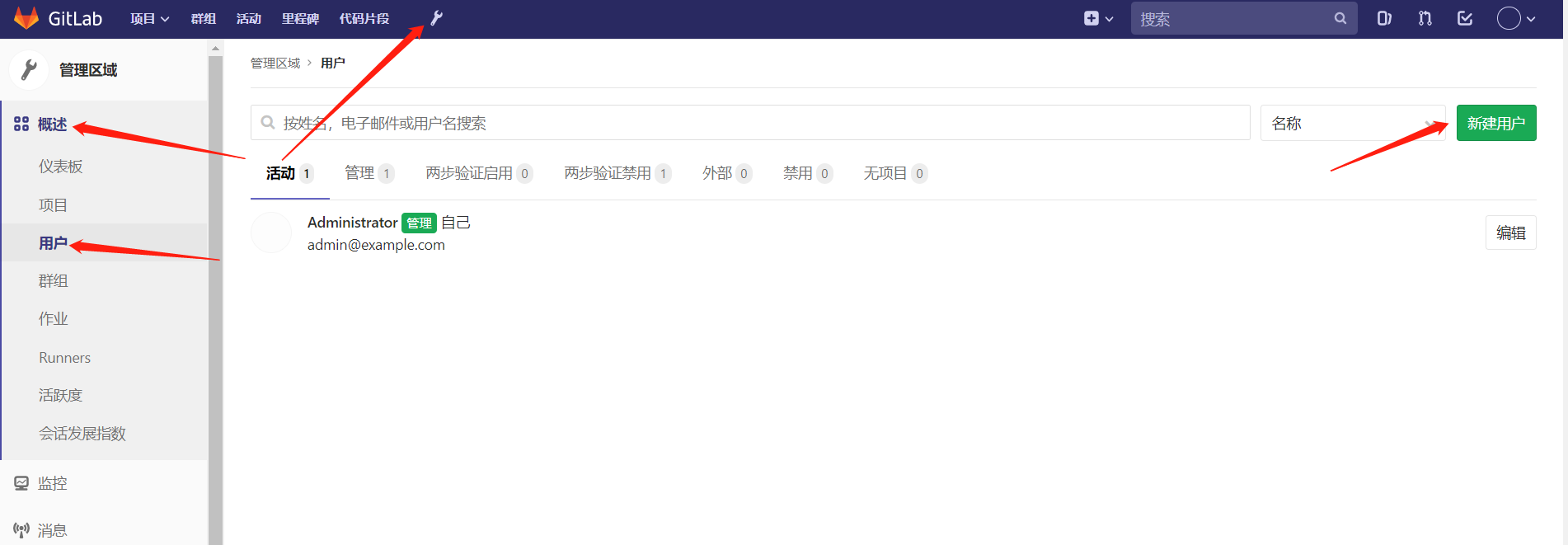Open 里程碑 in top navbar
Viewport: 1568px width, 545px height.
(x=300, y=18)
